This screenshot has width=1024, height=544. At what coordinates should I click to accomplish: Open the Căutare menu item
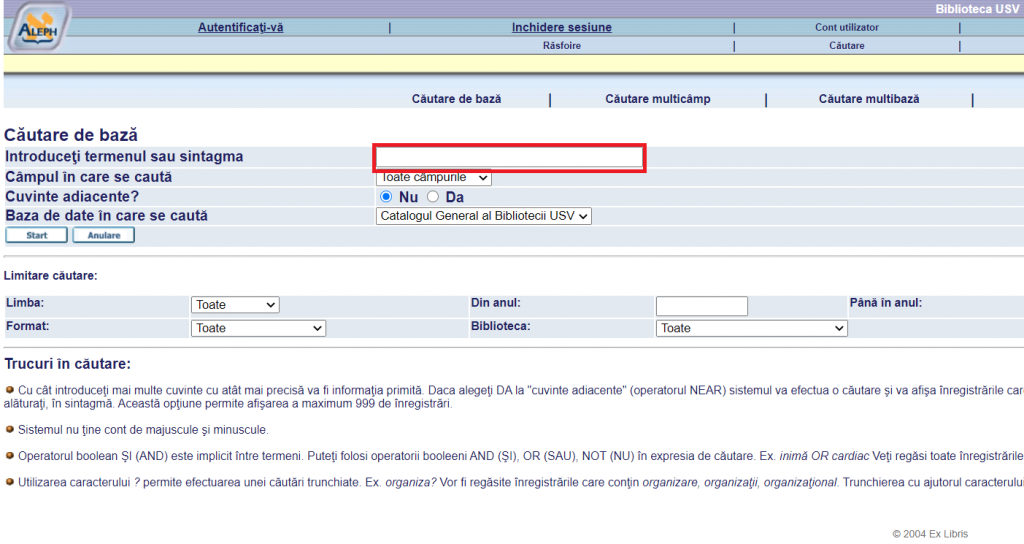point(846,46)
